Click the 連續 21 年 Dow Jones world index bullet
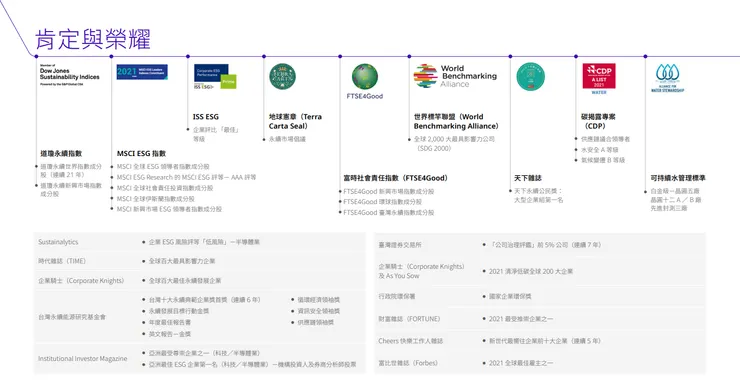The width and height of the screenshot is (740, 390). pyautogui.click(x=71, y=170)
